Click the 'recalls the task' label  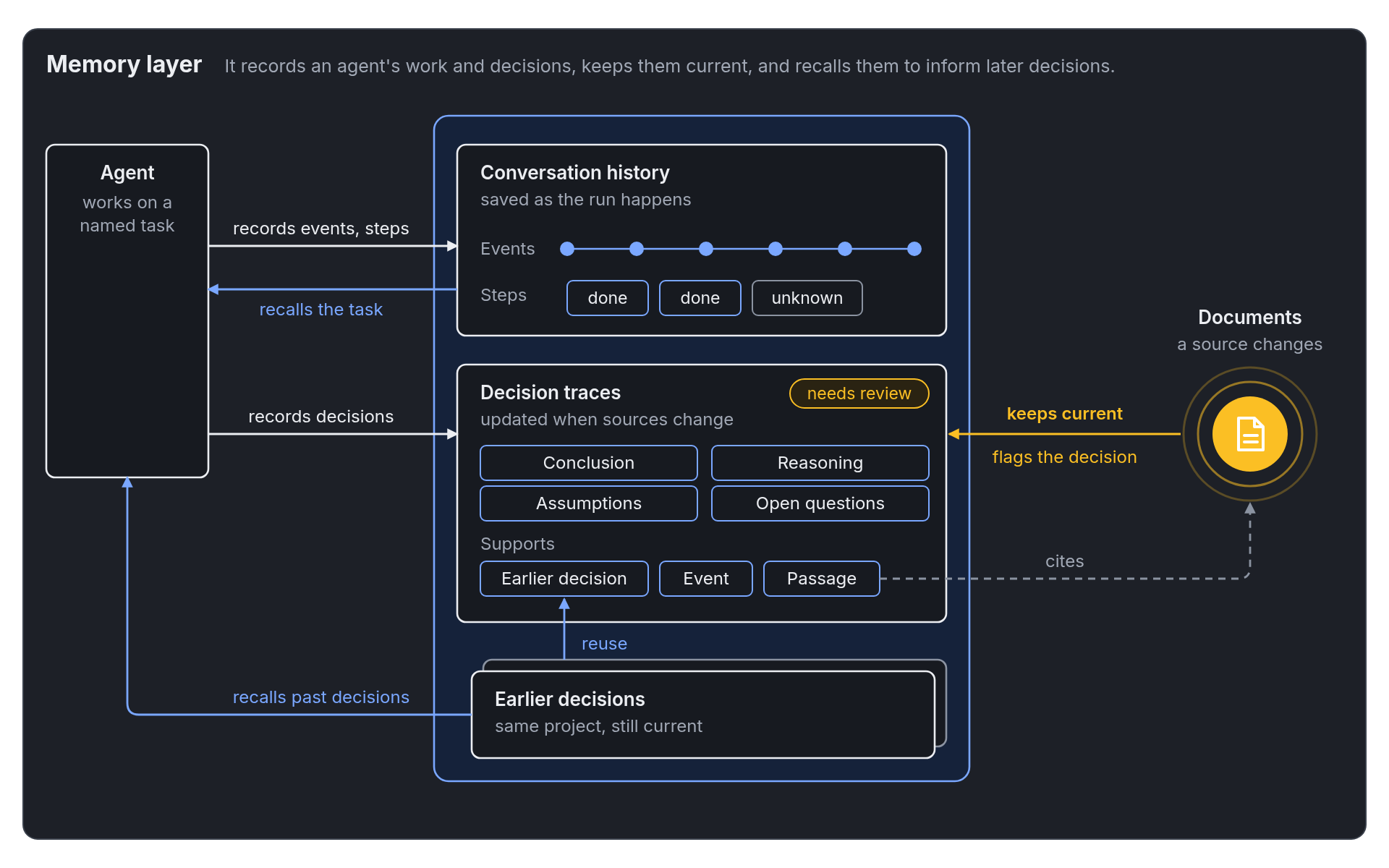pos(320,310)
